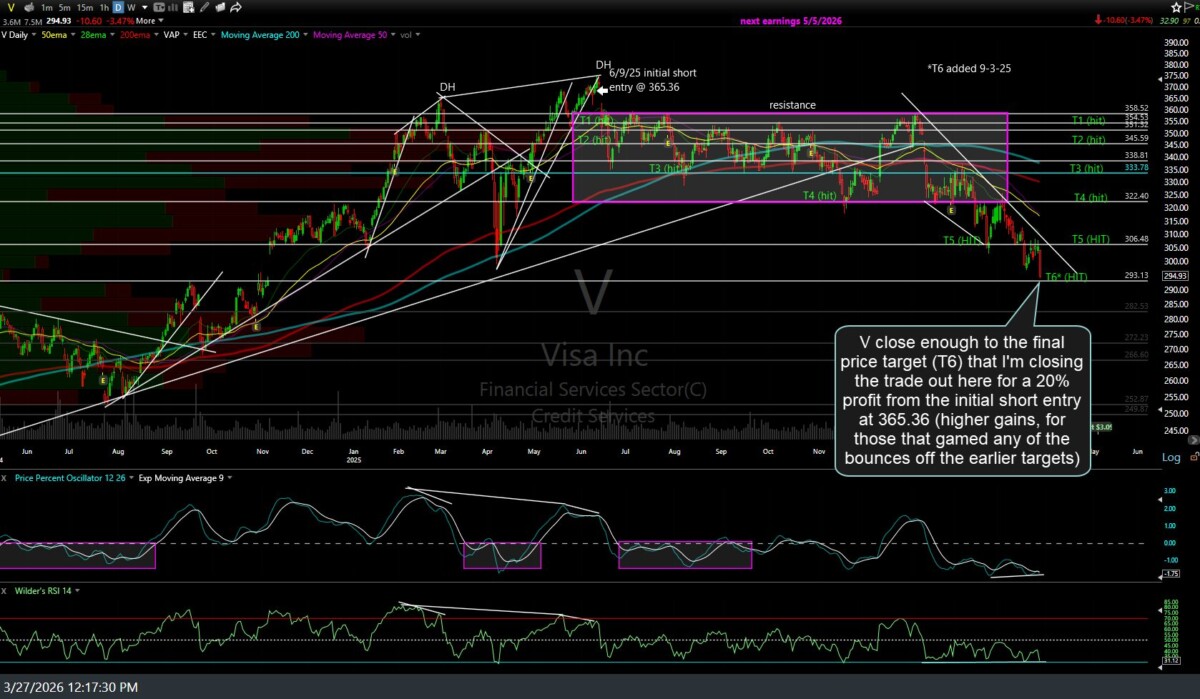This screenshot has width=1200, height=699.
Task: Select the Daily (D) timeframe toggle
Action: coord(118,7)
